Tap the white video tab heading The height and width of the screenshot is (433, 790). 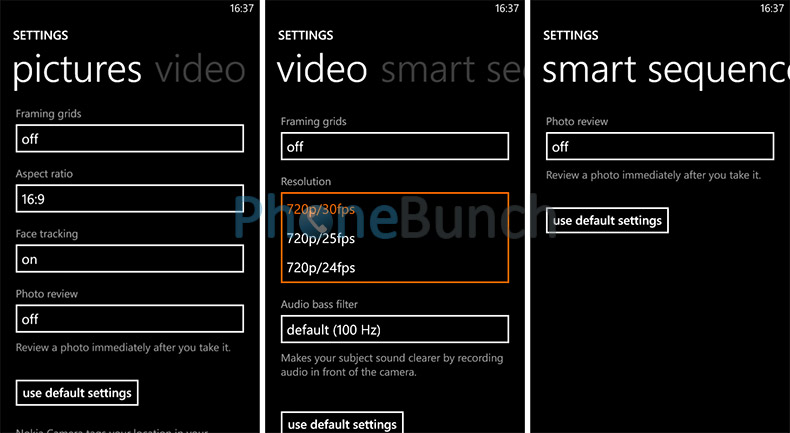coord(324,70)
